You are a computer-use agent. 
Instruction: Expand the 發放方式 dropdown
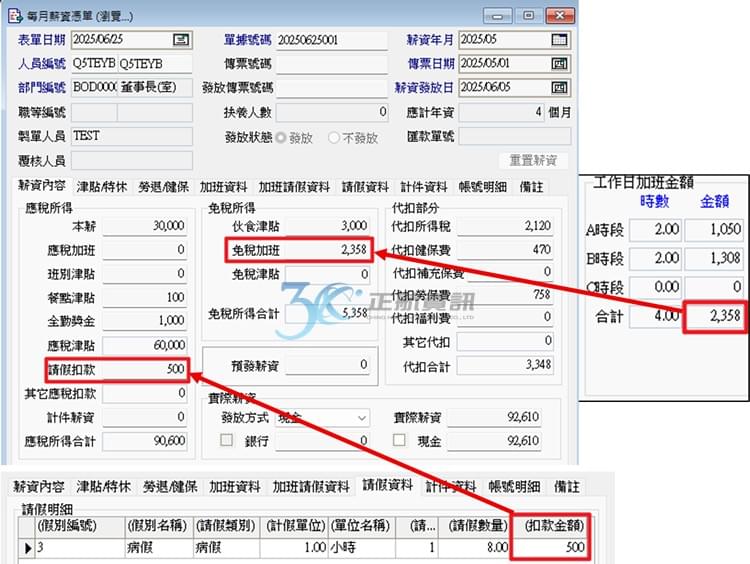coord(362,418)
